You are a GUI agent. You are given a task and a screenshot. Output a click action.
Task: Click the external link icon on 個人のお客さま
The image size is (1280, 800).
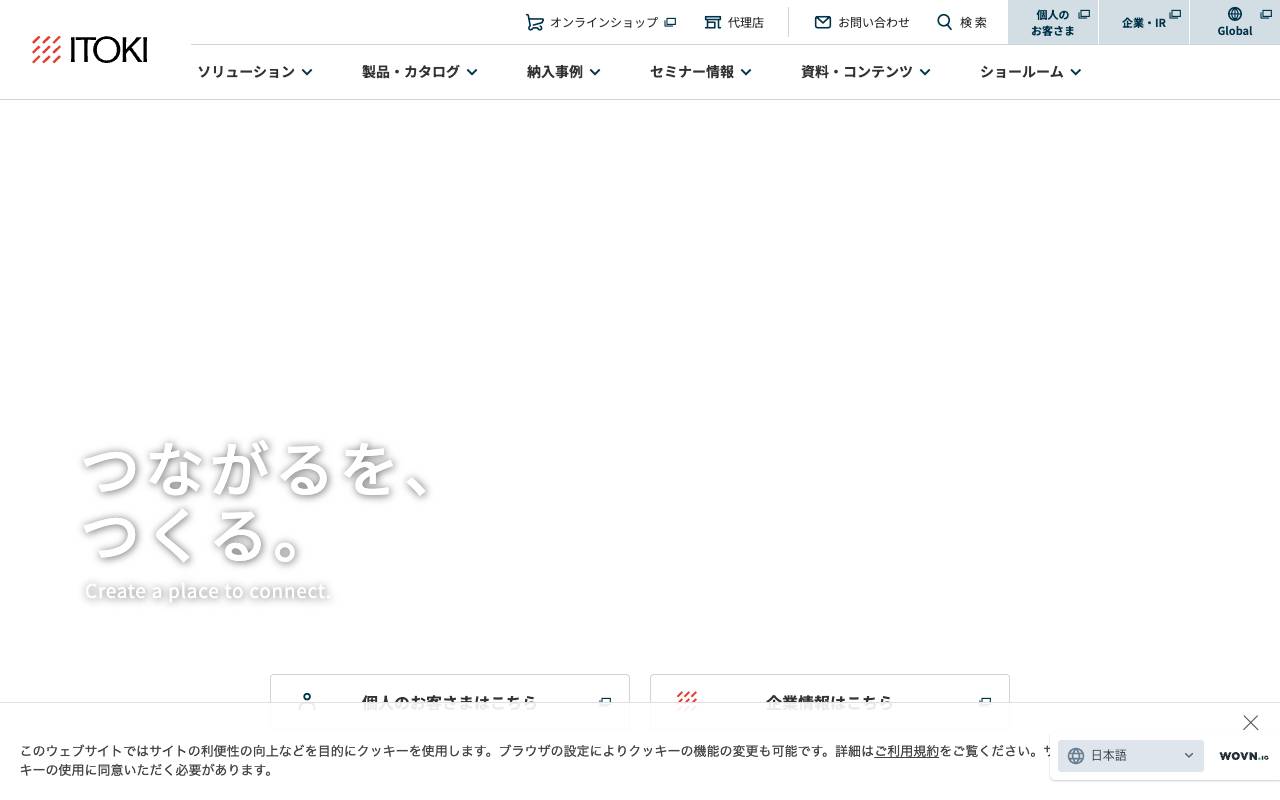[x=1084, y=14]
